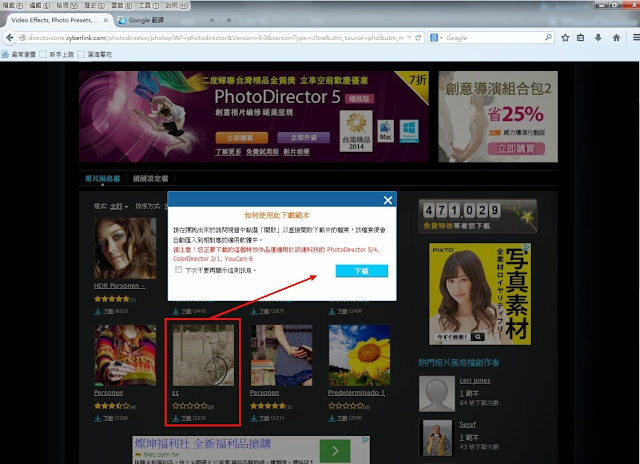Open the downloads arrow icon in toolbar

click(598, 38)
